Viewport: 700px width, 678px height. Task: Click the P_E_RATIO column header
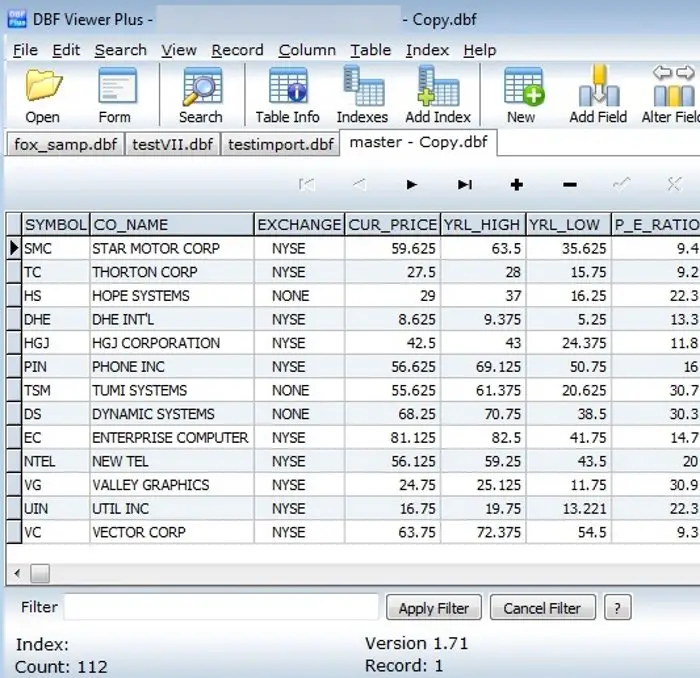click(656, 225)
